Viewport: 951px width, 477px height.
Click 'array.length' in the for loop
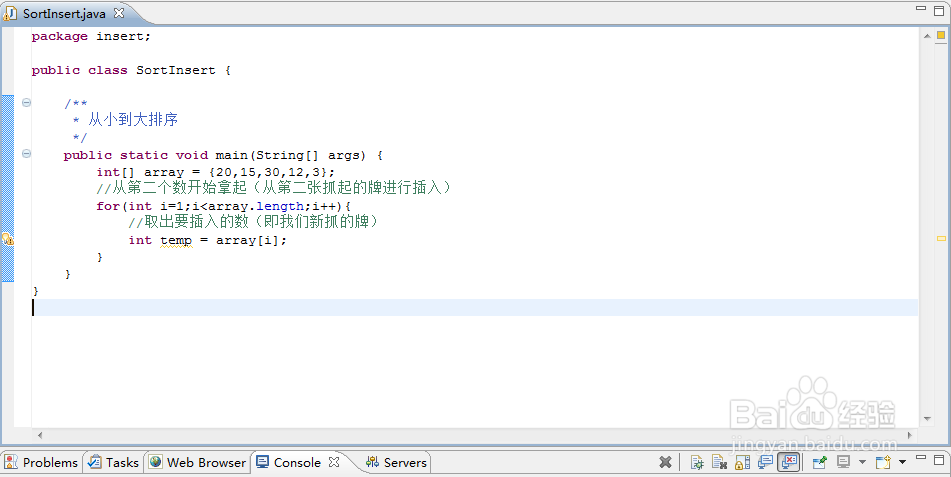tap(256, 206)
